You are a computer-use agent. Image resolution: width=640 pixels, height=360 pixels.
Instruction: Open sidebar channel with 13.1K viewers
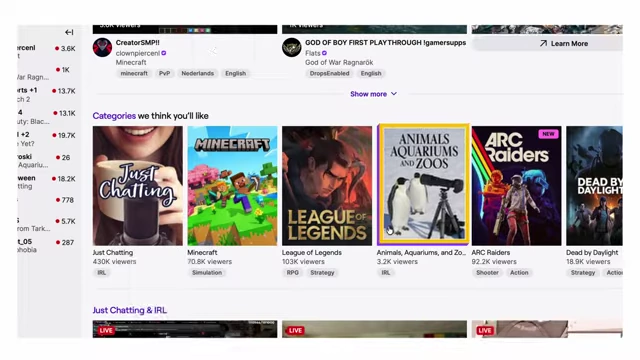click(x=47, y=116)
